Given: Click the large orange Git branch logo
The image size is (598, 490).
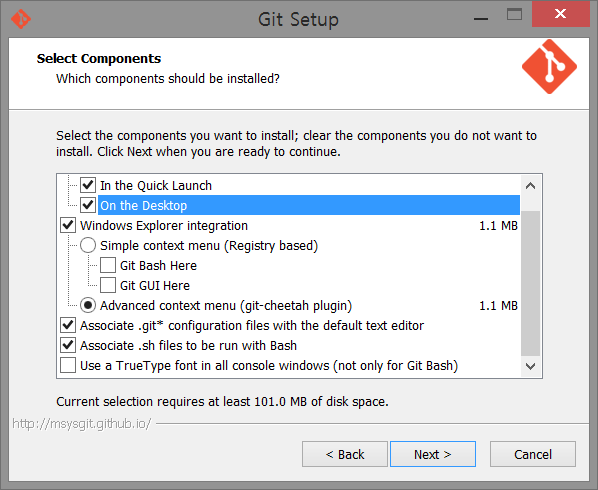Looking at the screenshot, I should pos(549,66).
